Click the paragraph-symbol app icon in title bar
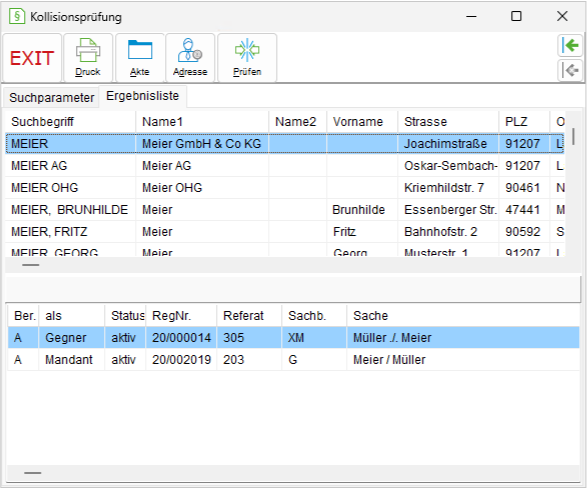 (17, 16)
